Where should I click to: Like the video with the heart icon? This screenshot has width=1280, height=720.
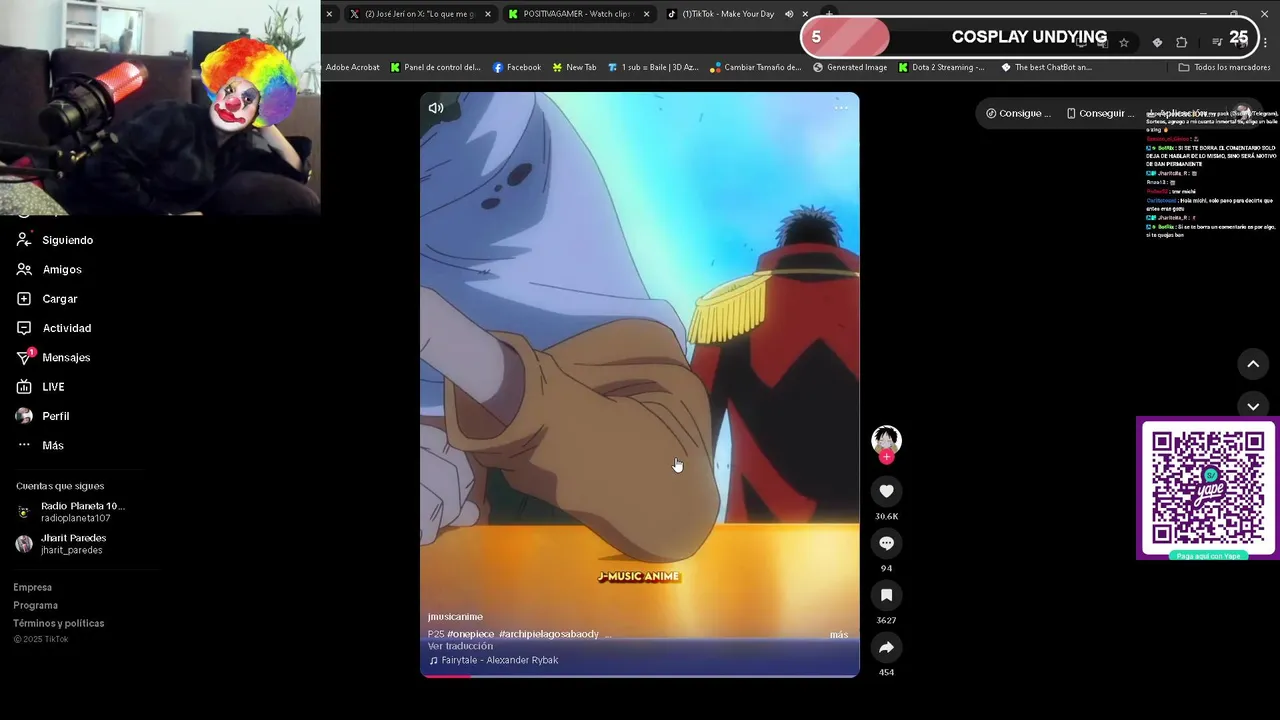(886, 491)
